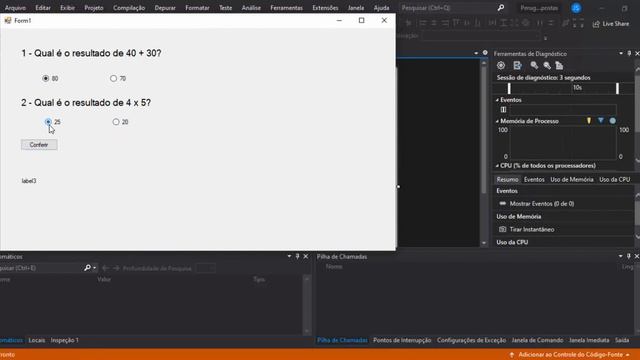Switch to the Inspeção 1 tab
Screen dimensions: 640x360
[64, 340]
